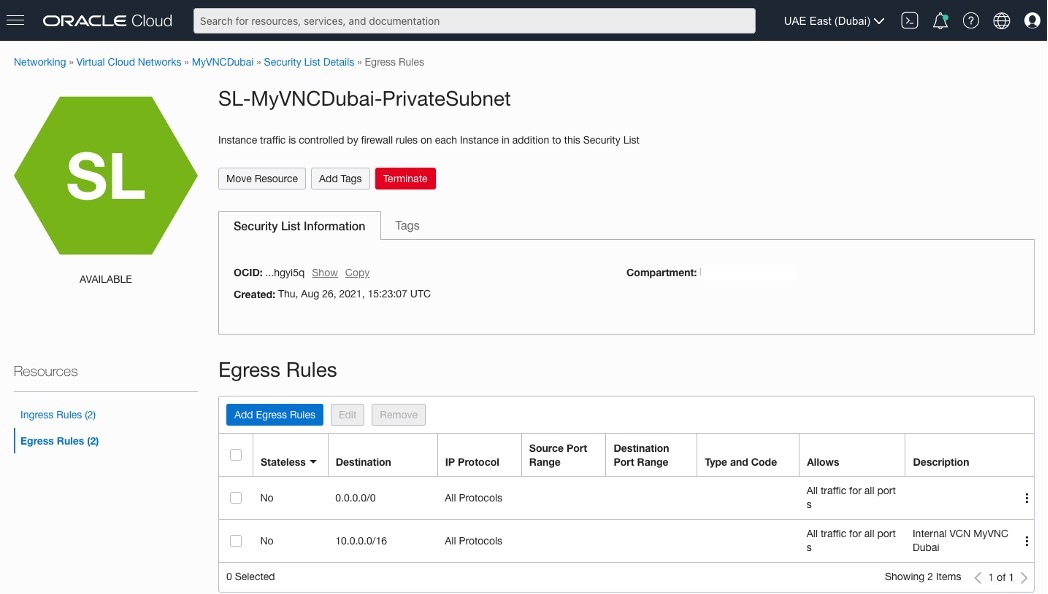Open Security List Details breadcrumb
This screenshot has width=1048, height=594.
coord(309,62)
